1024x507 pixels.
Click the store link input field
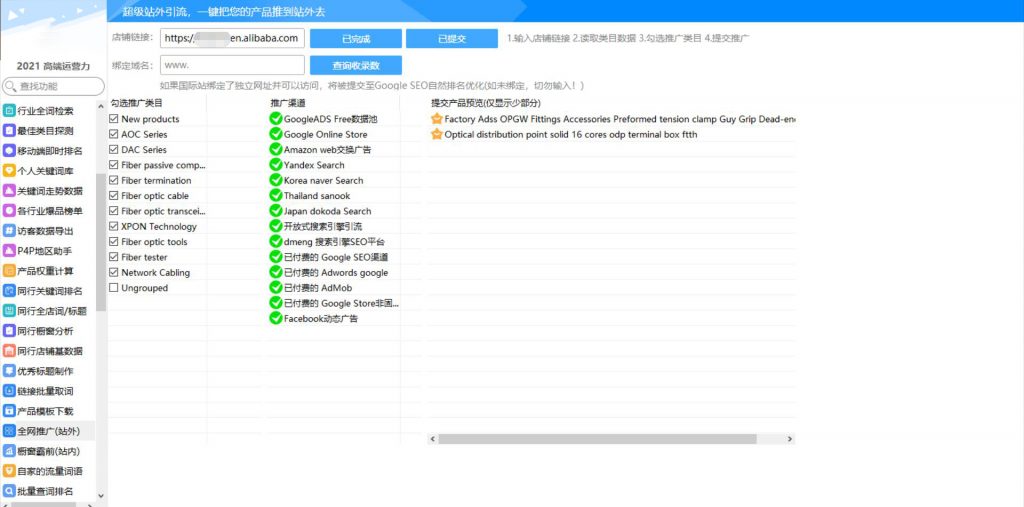tap(232, 38)
